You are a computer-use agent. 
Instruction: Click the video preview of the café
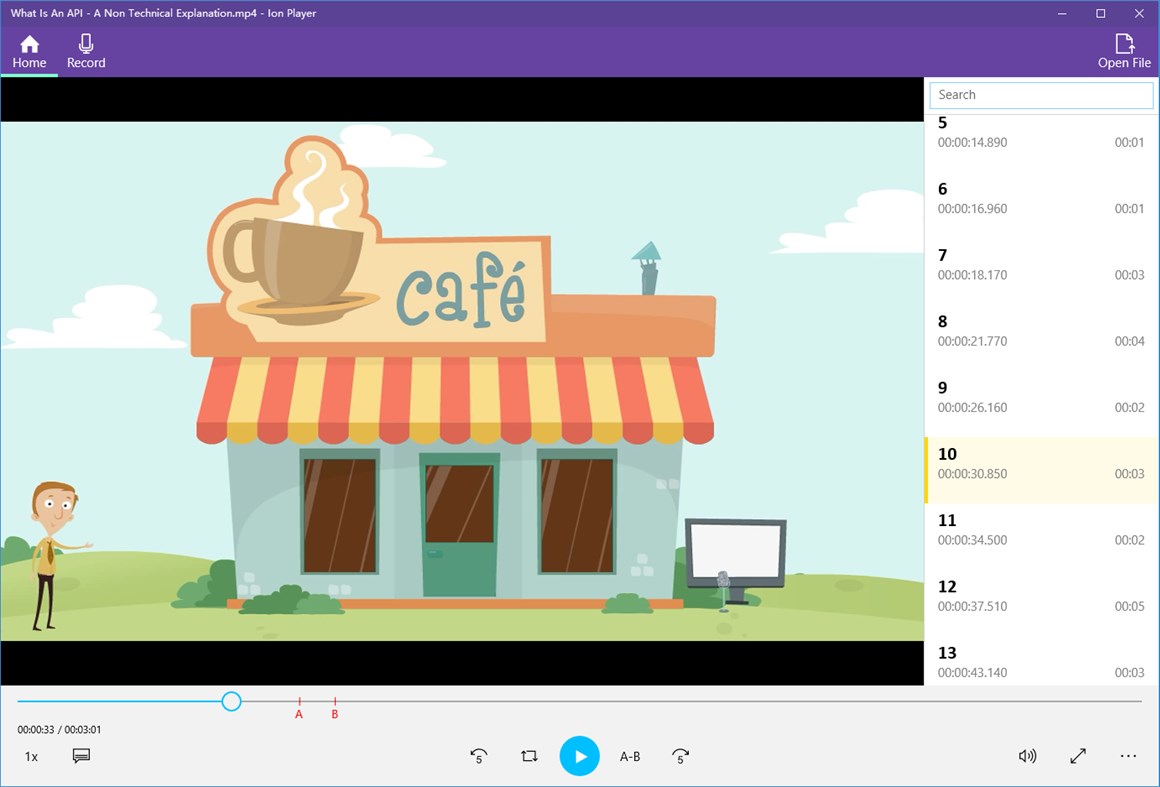coord(462,381)
